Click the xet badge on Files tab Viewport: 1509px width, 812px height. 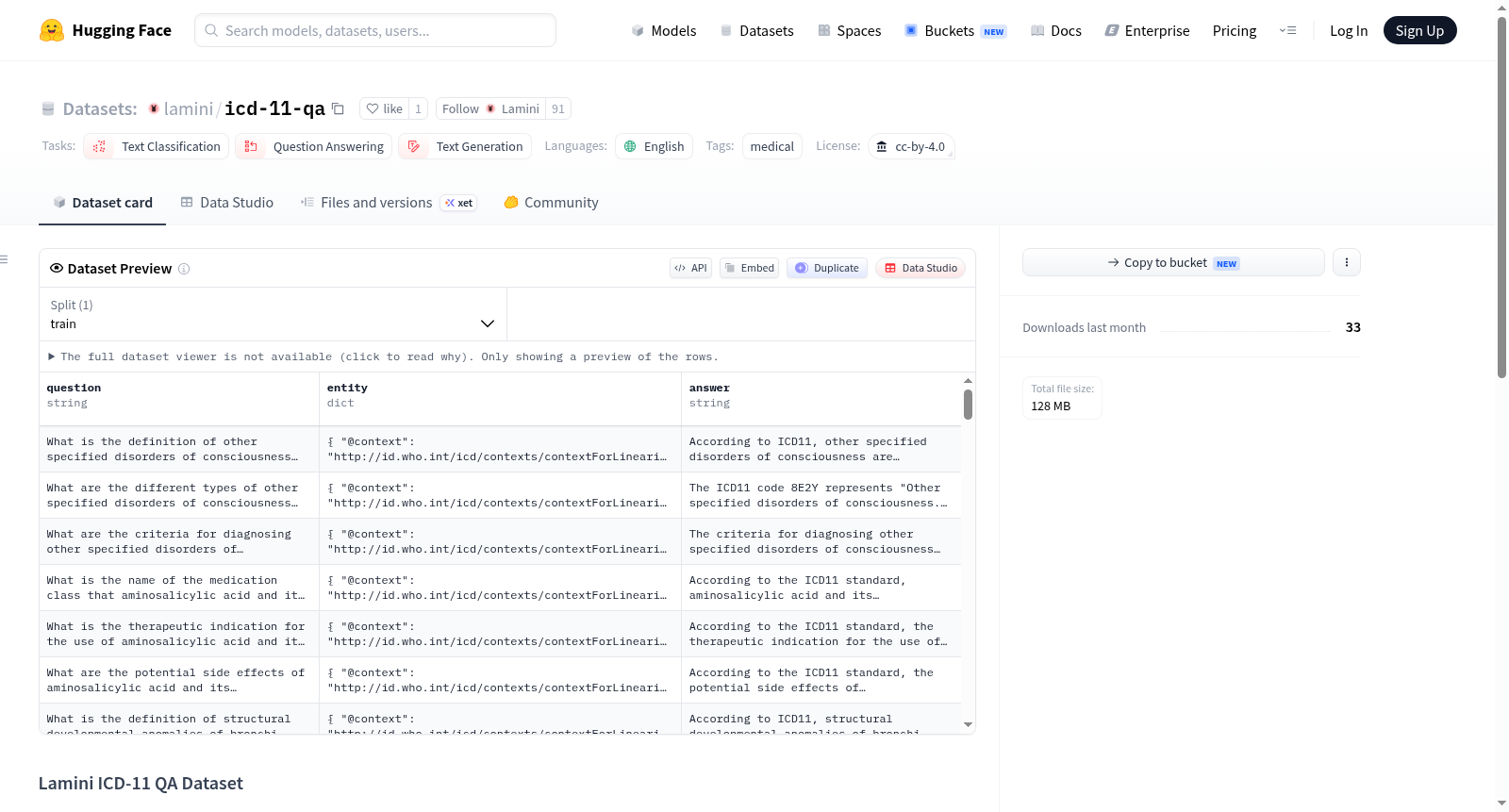[x=459, y=203]
